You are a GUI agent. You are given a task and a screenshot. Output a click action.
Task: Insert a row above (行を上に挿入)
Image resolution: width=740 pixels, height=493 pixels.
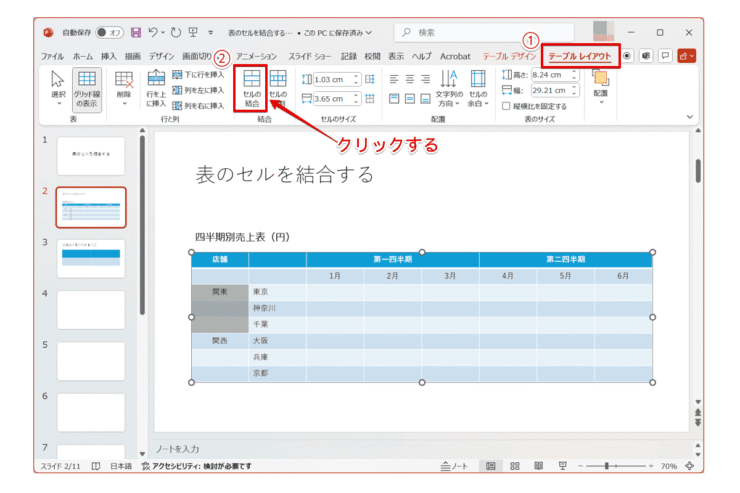156,89
